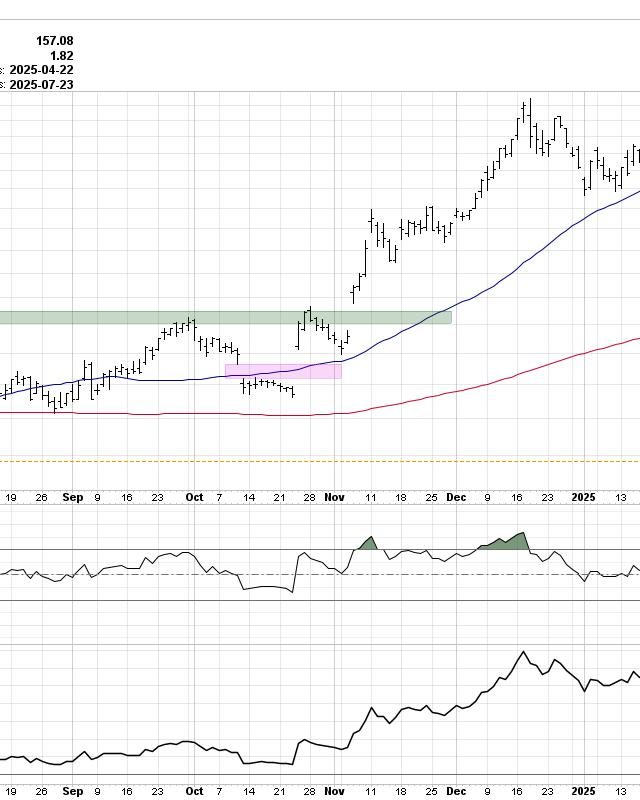Click the pink shaded gap zone
The image size is (640, 800).
[x=284, y=371]
